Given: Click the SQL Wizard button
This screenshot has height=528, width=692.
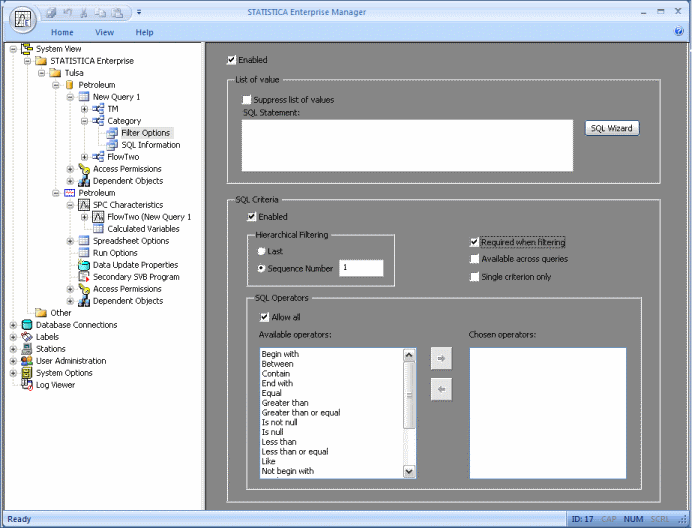Looking at the screenshot, I should click(x=611, y=128).
